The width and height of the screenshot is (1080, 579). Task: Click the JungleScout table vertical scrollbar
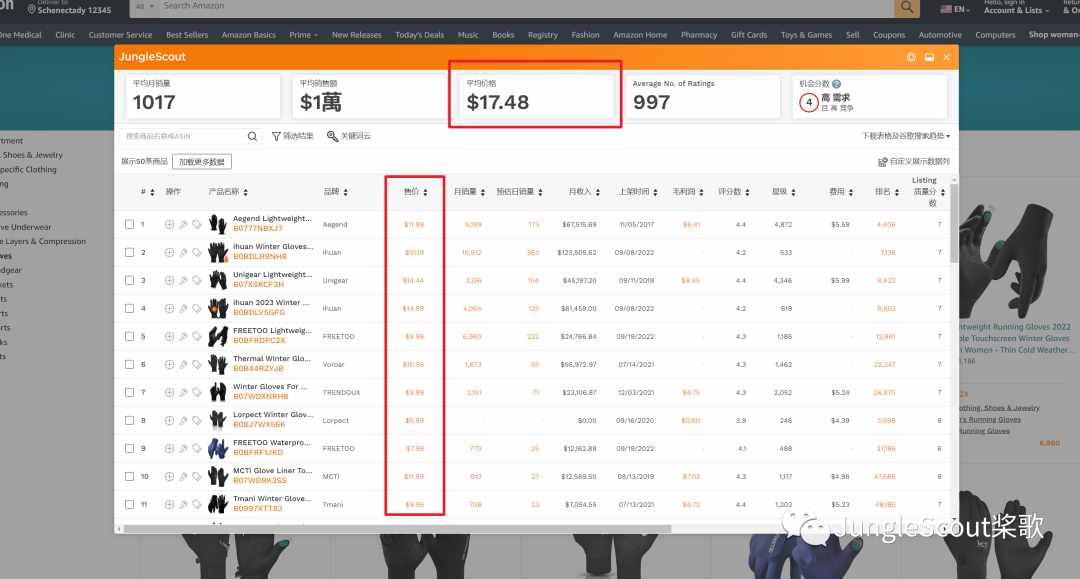pos(954,222)
